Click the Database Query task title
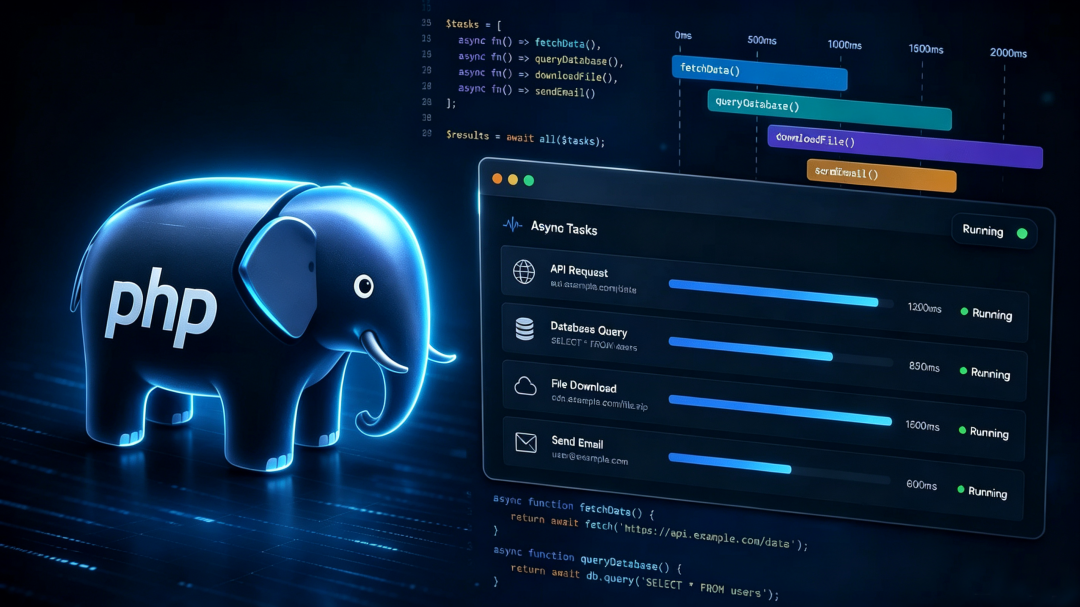 (589, 329)
